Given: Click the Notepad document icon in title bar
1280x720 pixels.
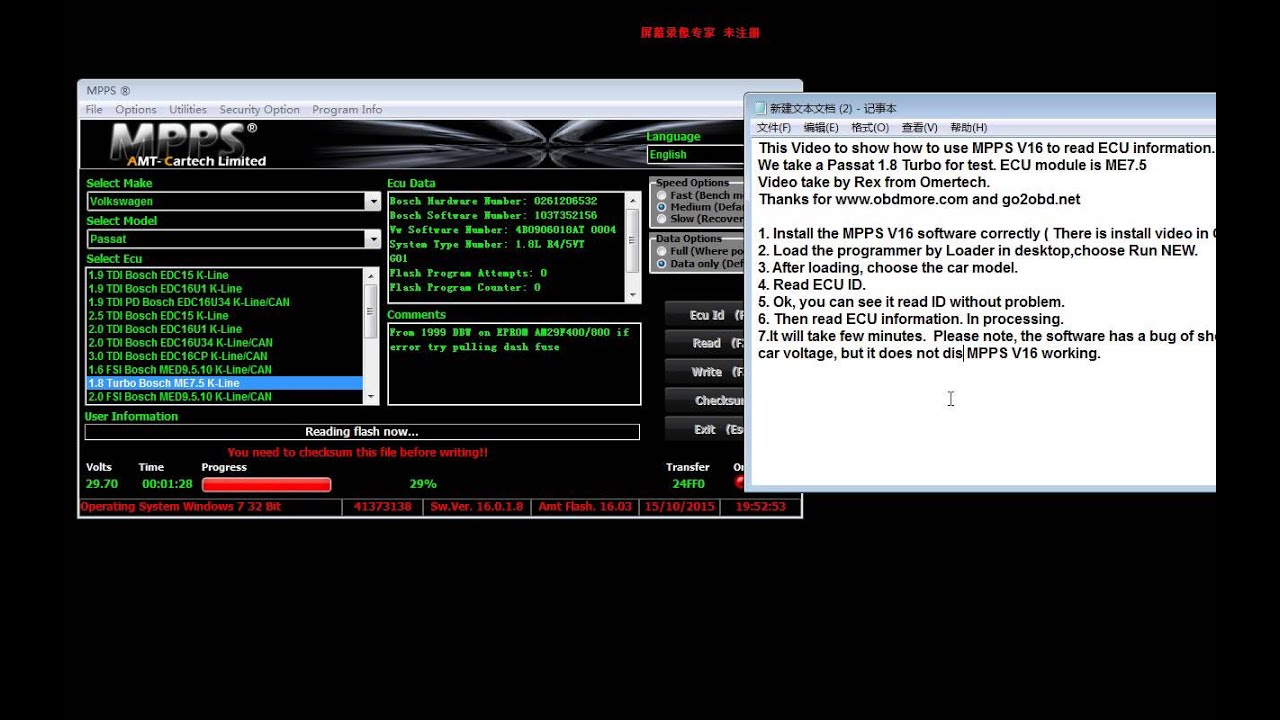Looking at the screenshot, I should point(760,108).
